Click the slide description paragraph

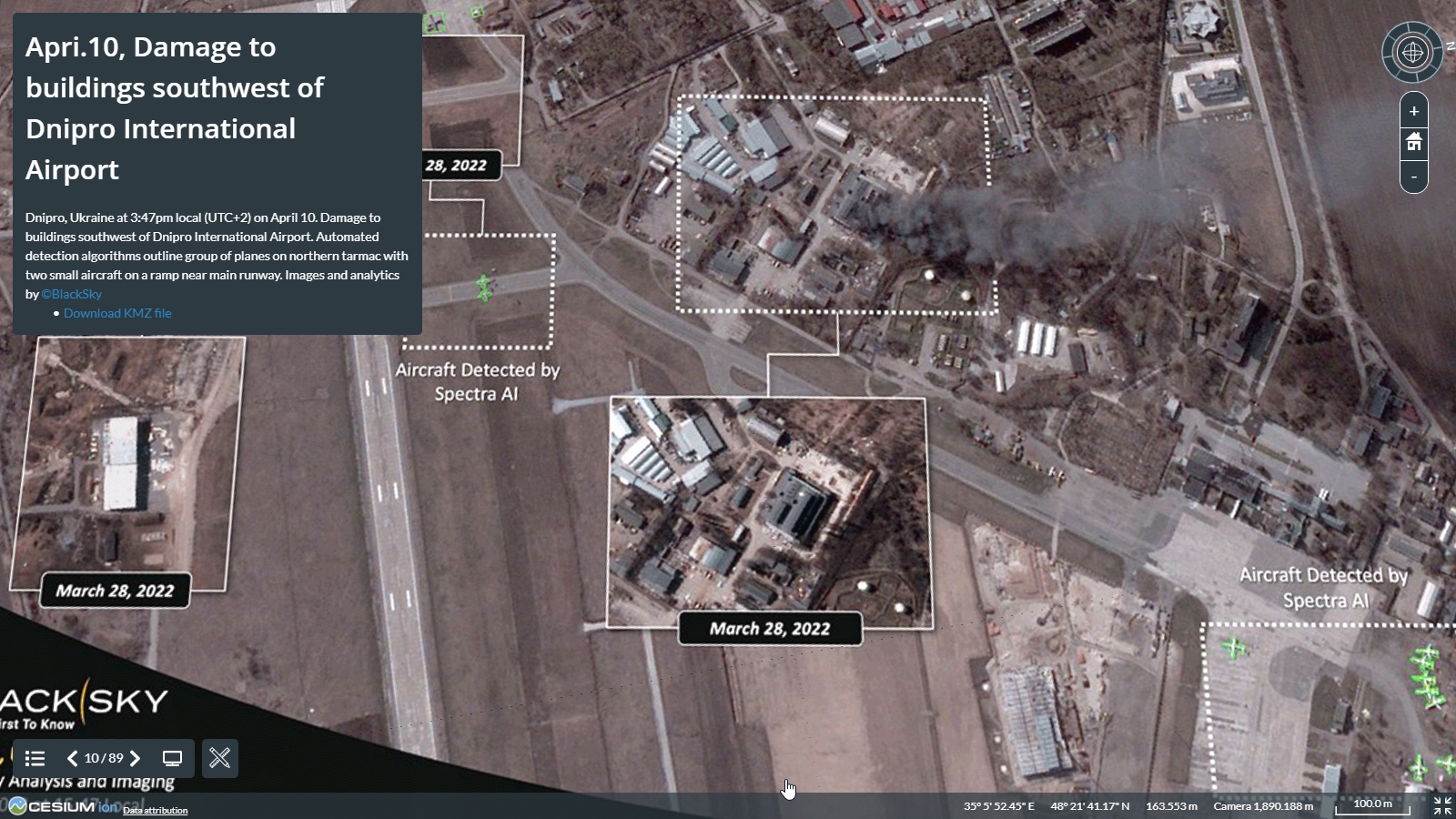[217, 256]
